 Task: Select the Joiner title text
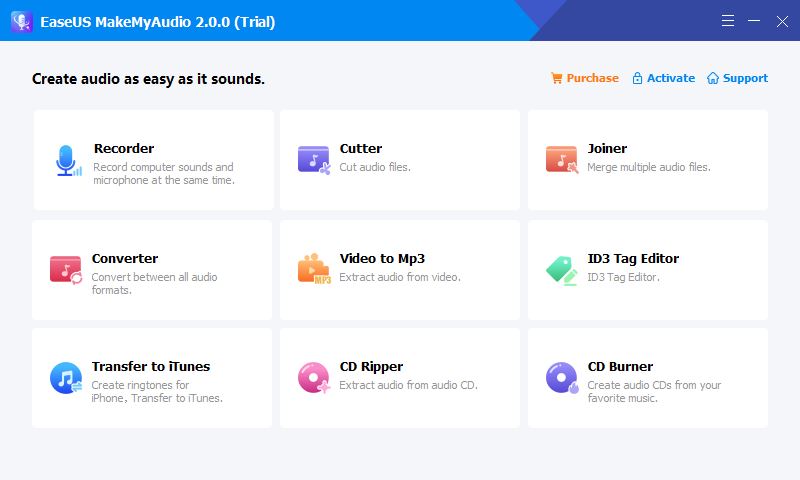[607, 148]
